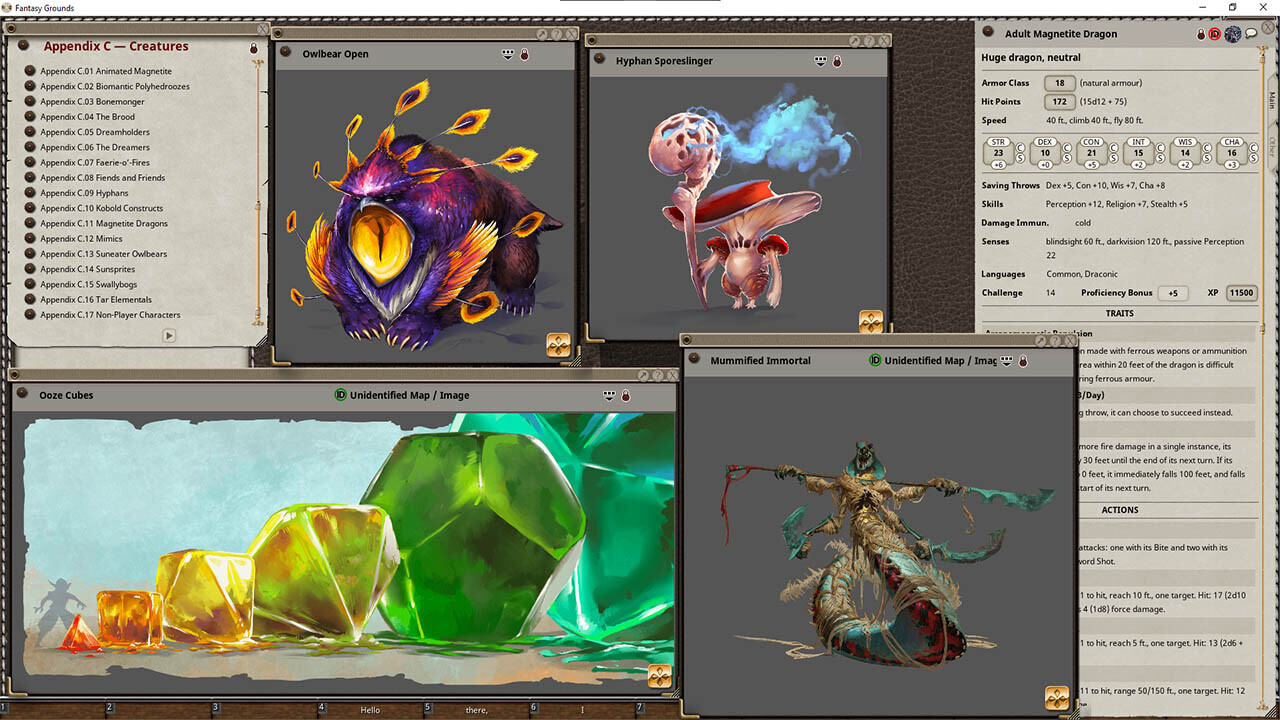
Task: Open chat bubble icon on Adult Magnetite Dragon
Action: click(1251, 33)
